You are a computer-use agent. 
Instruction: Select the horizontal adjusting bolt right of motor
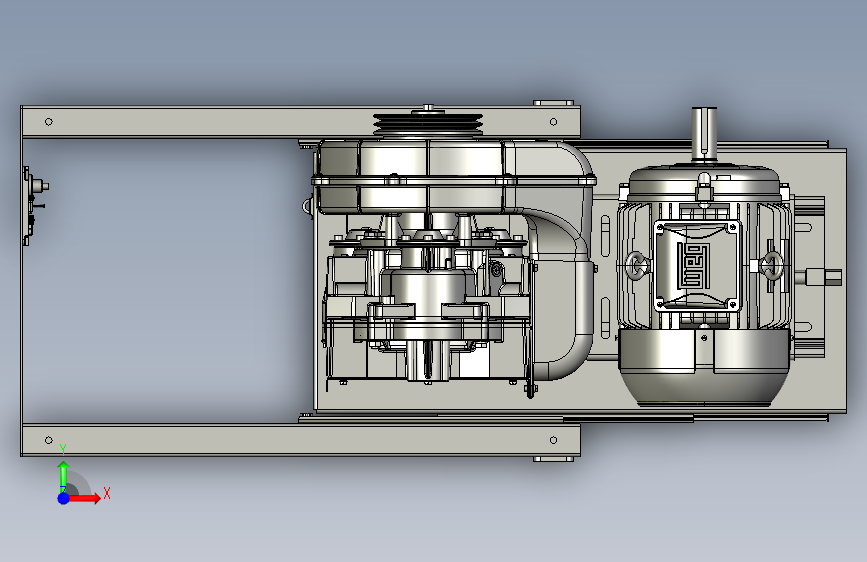pos(818,277)
